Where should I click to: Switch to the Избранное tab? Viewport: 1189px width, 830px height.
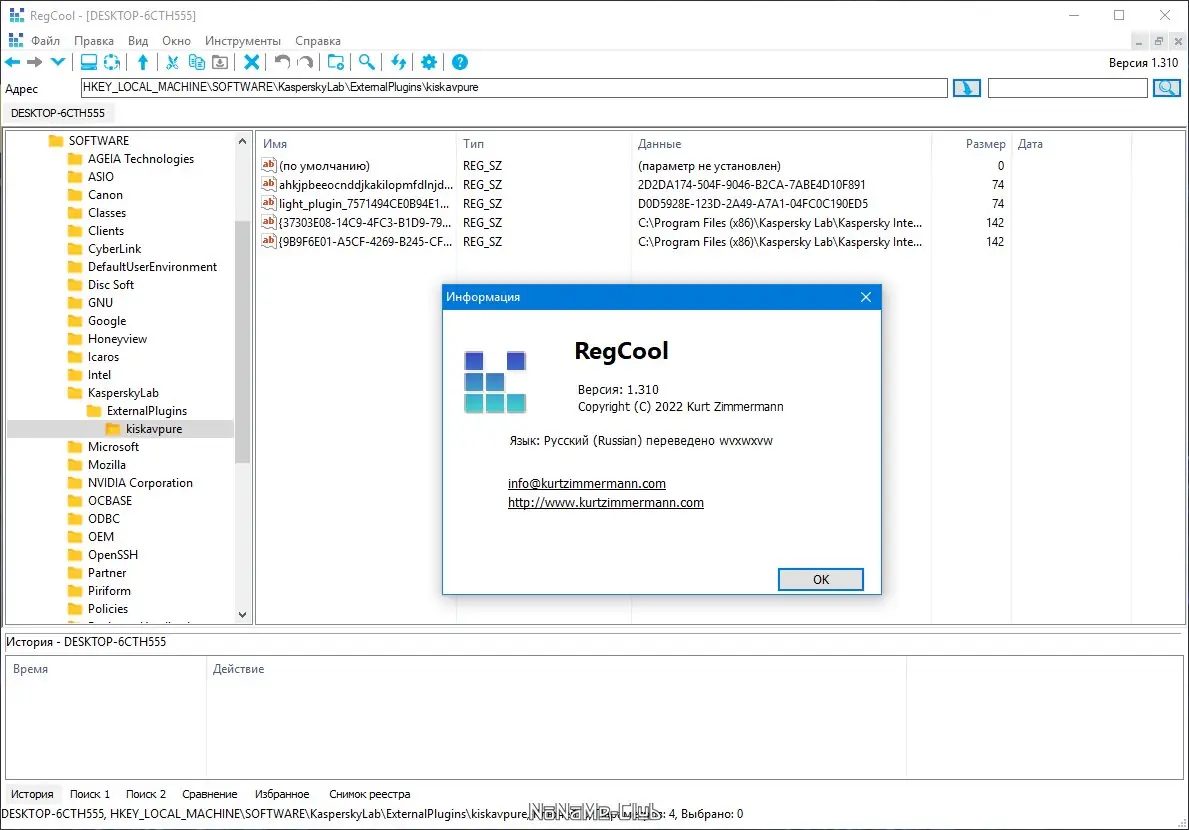[282, 794]
